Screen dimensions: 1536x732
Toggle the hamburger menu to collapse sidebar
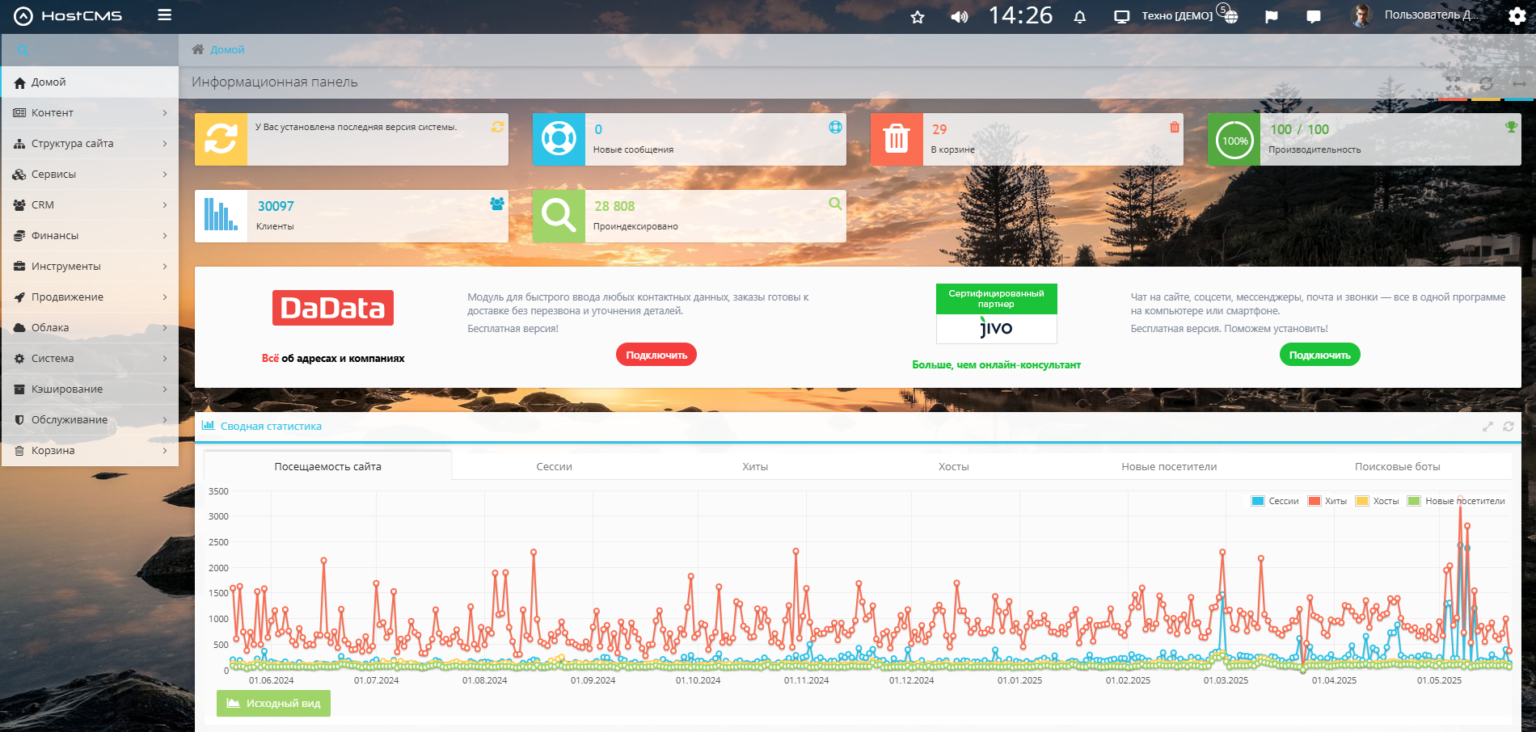point(165,16)
